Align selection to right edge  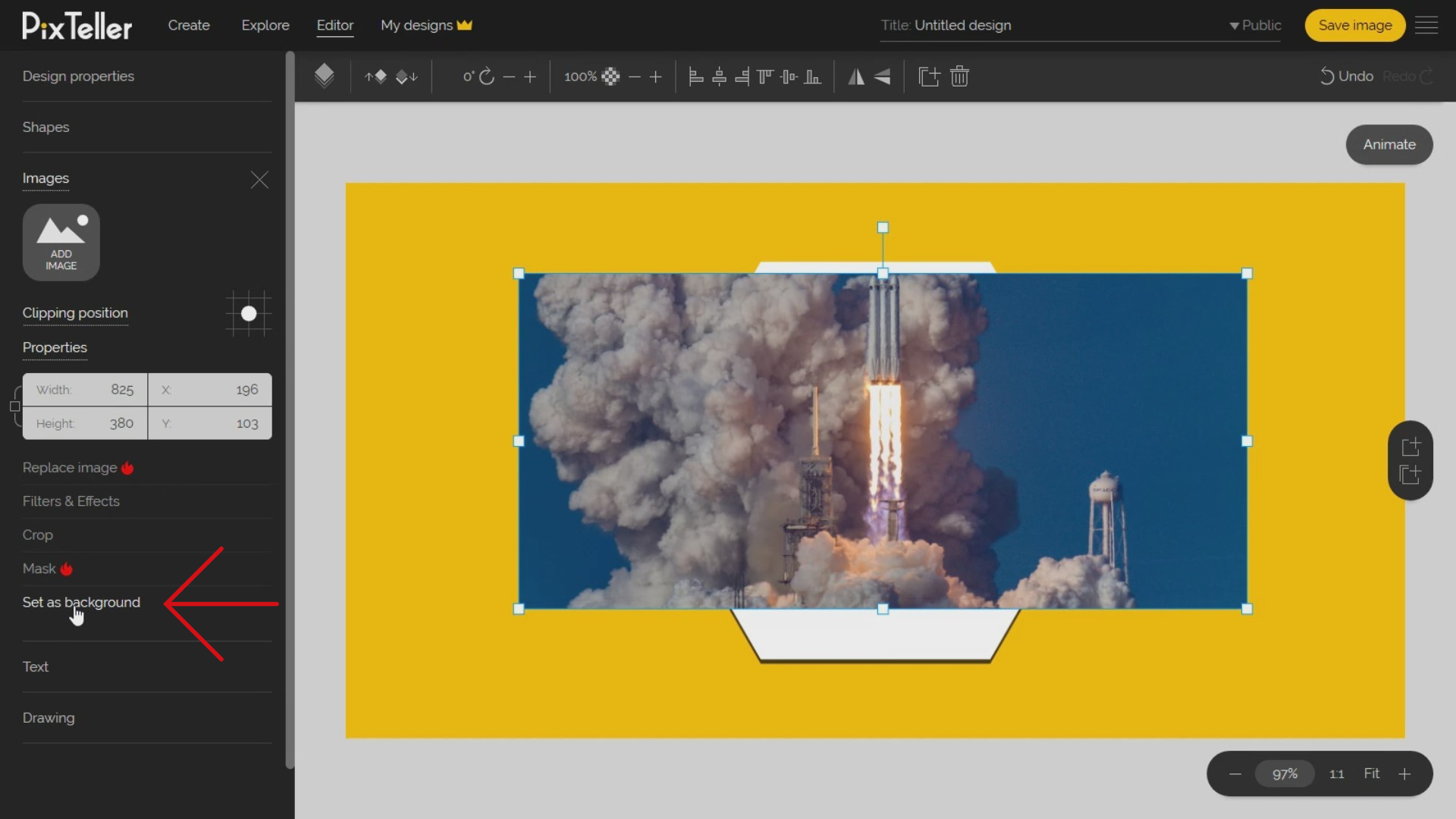(x=742, y=76)
